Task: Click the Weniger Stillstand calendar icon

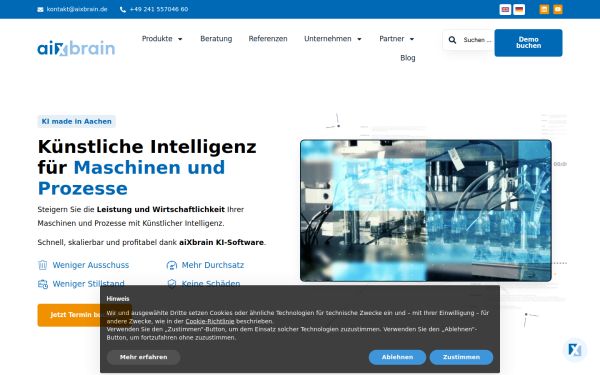Action: click(x=42, y=284)
